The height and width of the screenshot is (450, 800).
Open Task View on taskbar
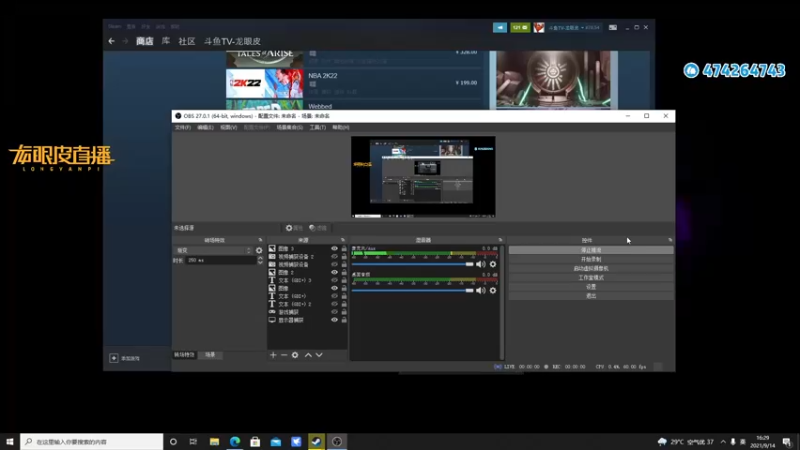(x=193, y=441)
